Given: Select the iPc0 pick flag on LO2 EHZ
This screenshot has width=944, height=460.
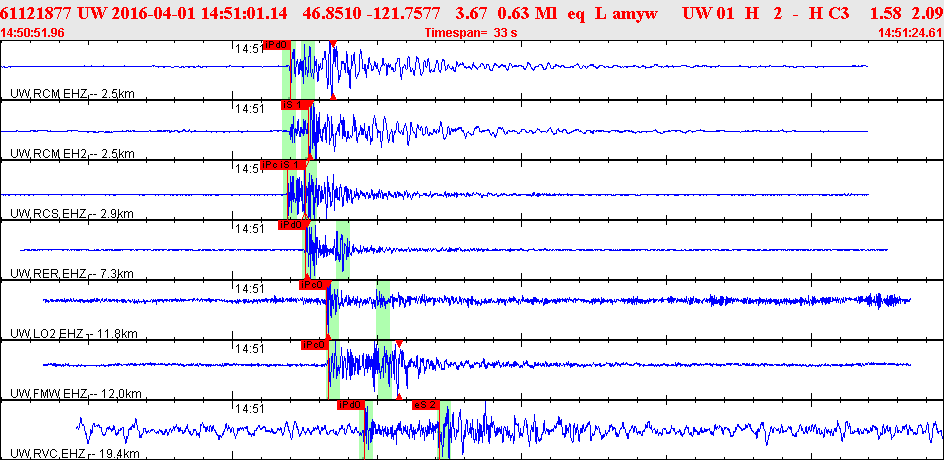Looking at the screenshot, I should tap(313, 285).
